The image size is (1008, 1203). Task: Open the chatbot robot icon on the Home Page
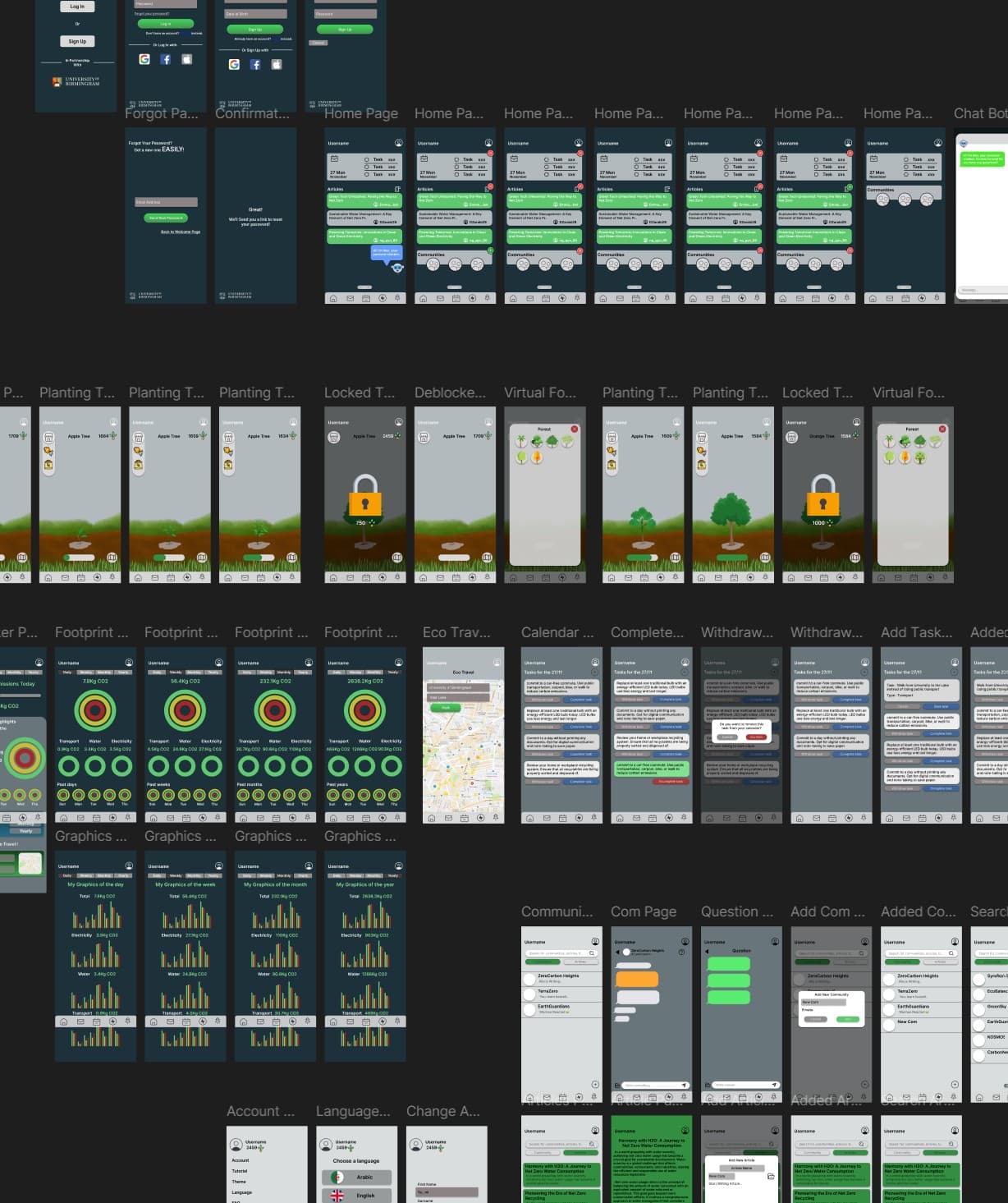pos(397,269)
